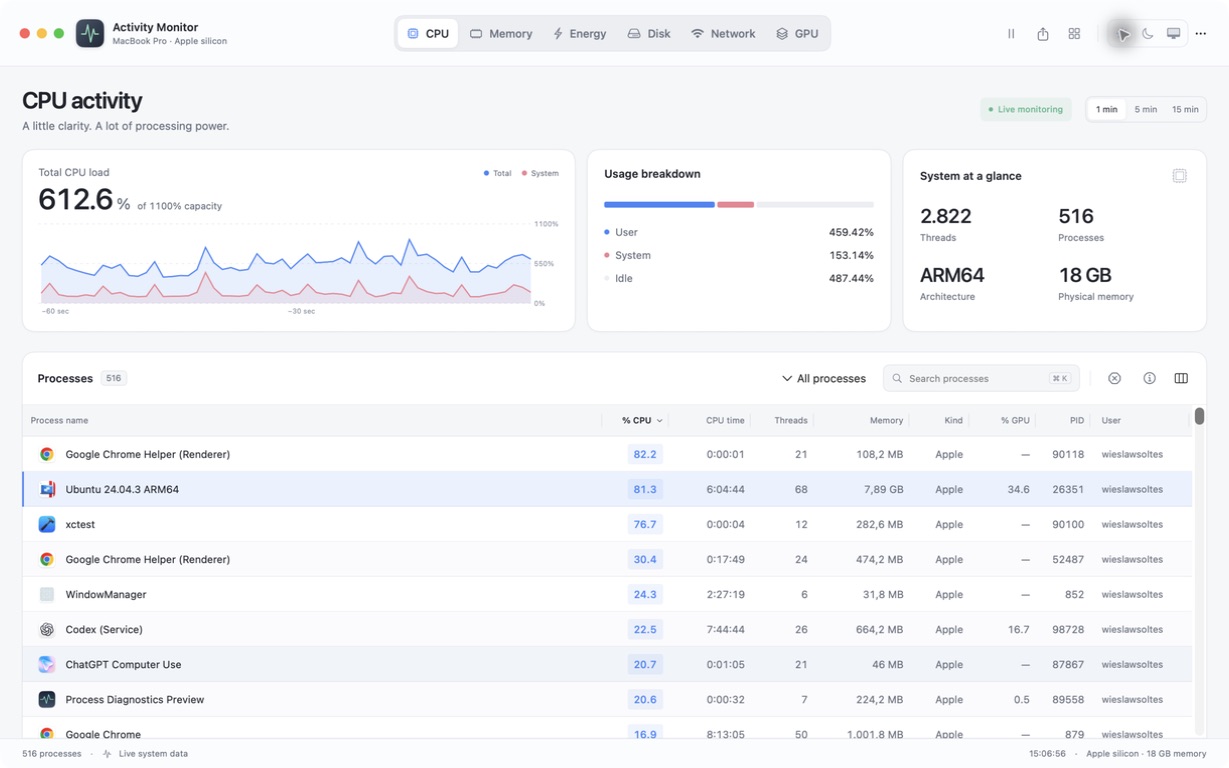
Task: Click the 2.822 Threads stat
Action: coord(946,216)
